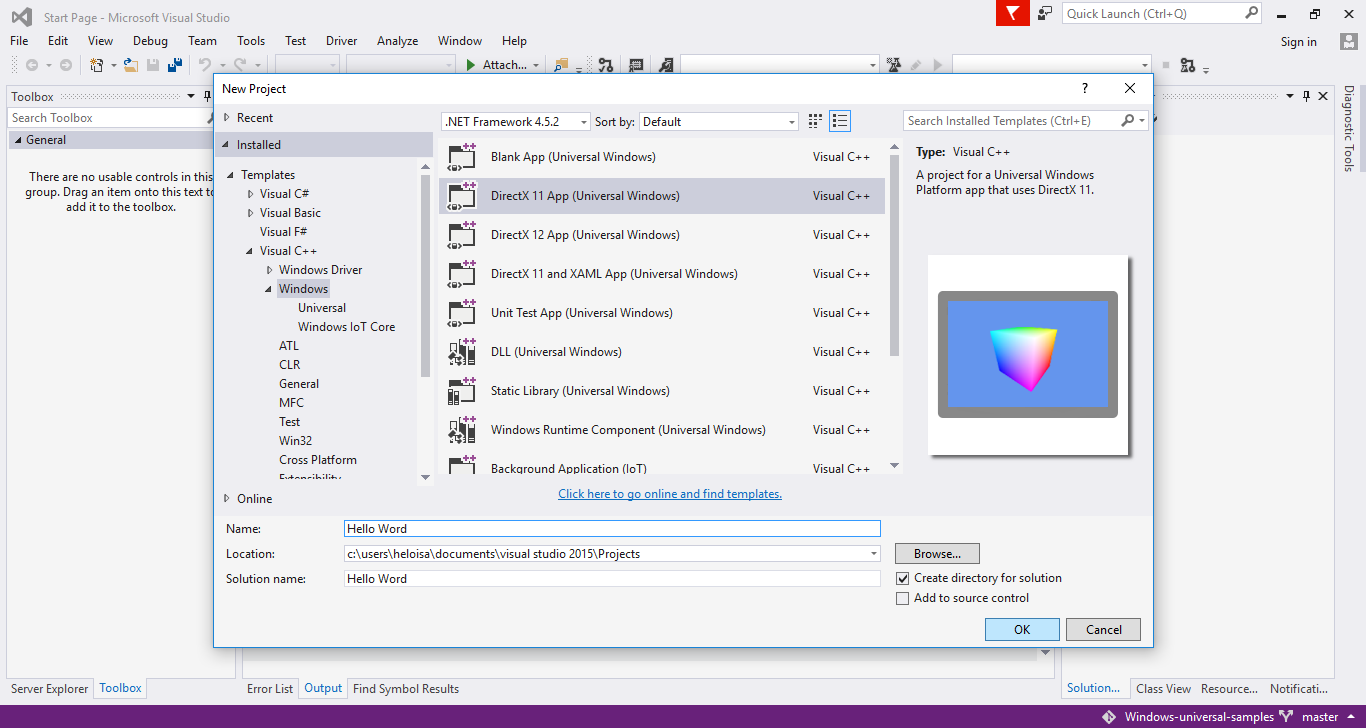Open the .NET Framework version dropdown
This screenshot has width=1366, height=728.
pyautogui.click(x=516, y=122)
